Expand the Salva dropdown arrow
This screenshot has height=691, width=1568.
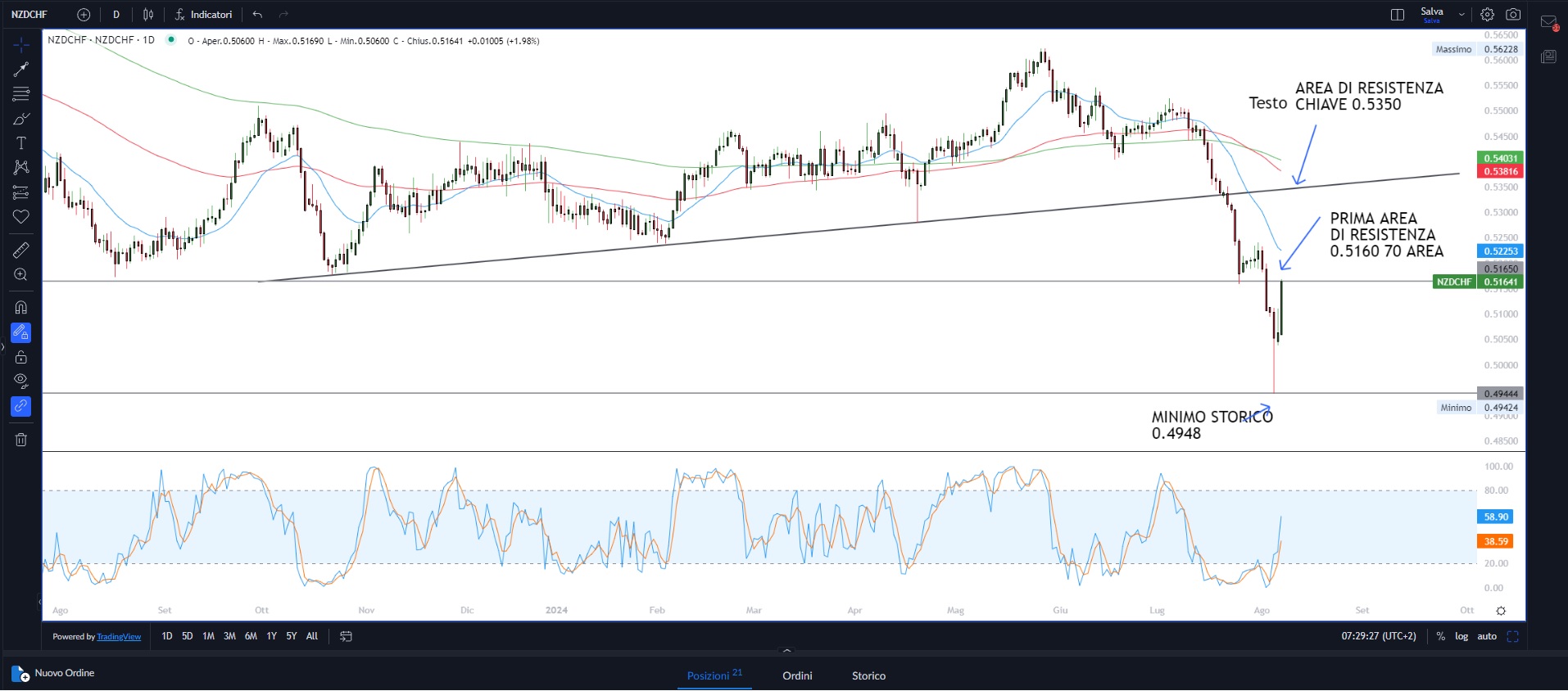(1462, 15)
